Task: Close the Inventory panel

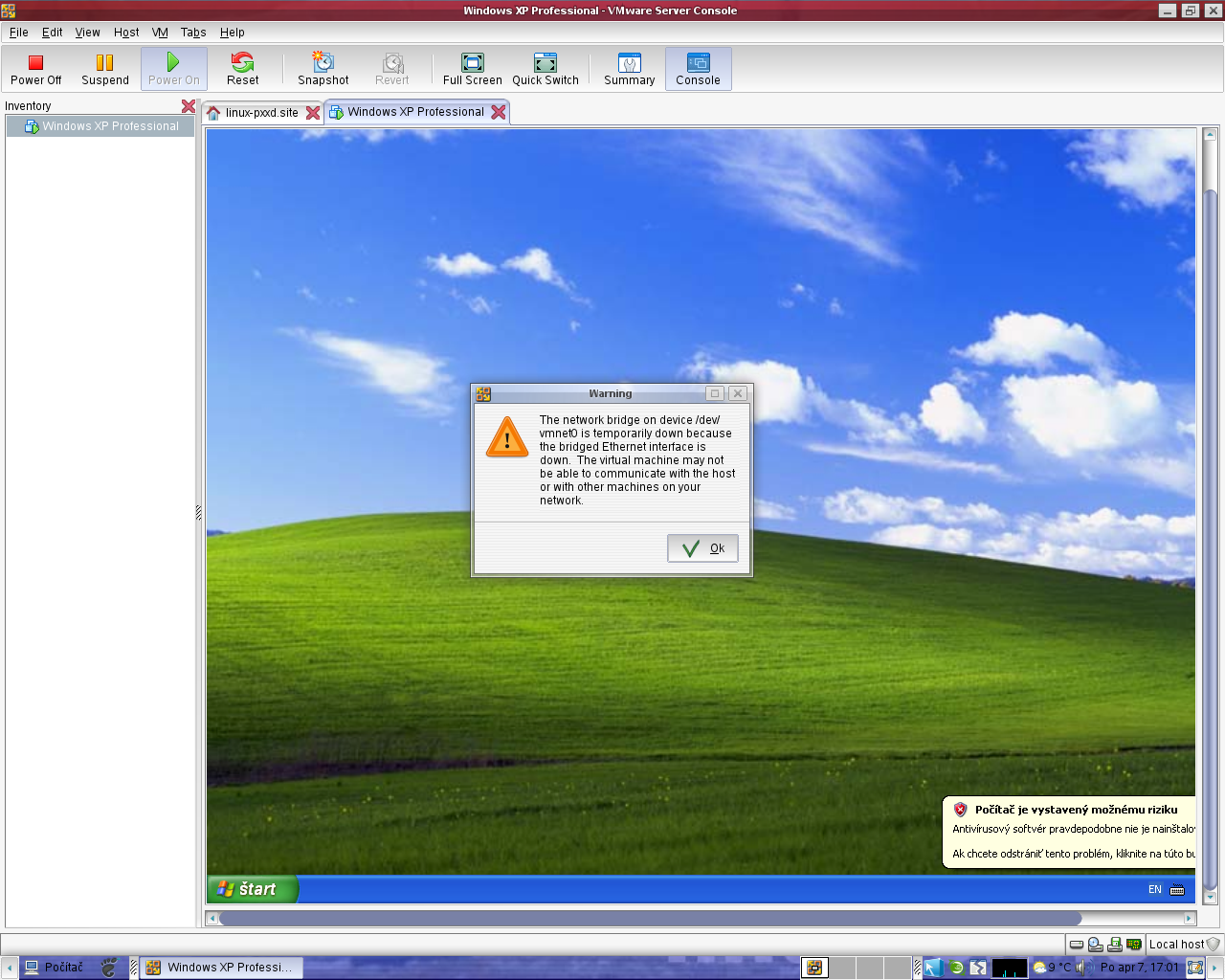Action: point(189,106)
